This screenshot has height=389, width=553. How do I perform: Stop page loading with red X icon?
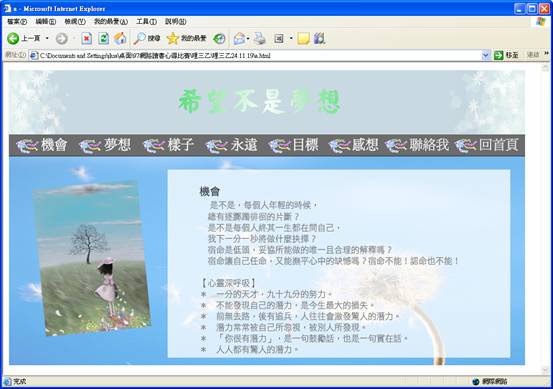[86, 38]
